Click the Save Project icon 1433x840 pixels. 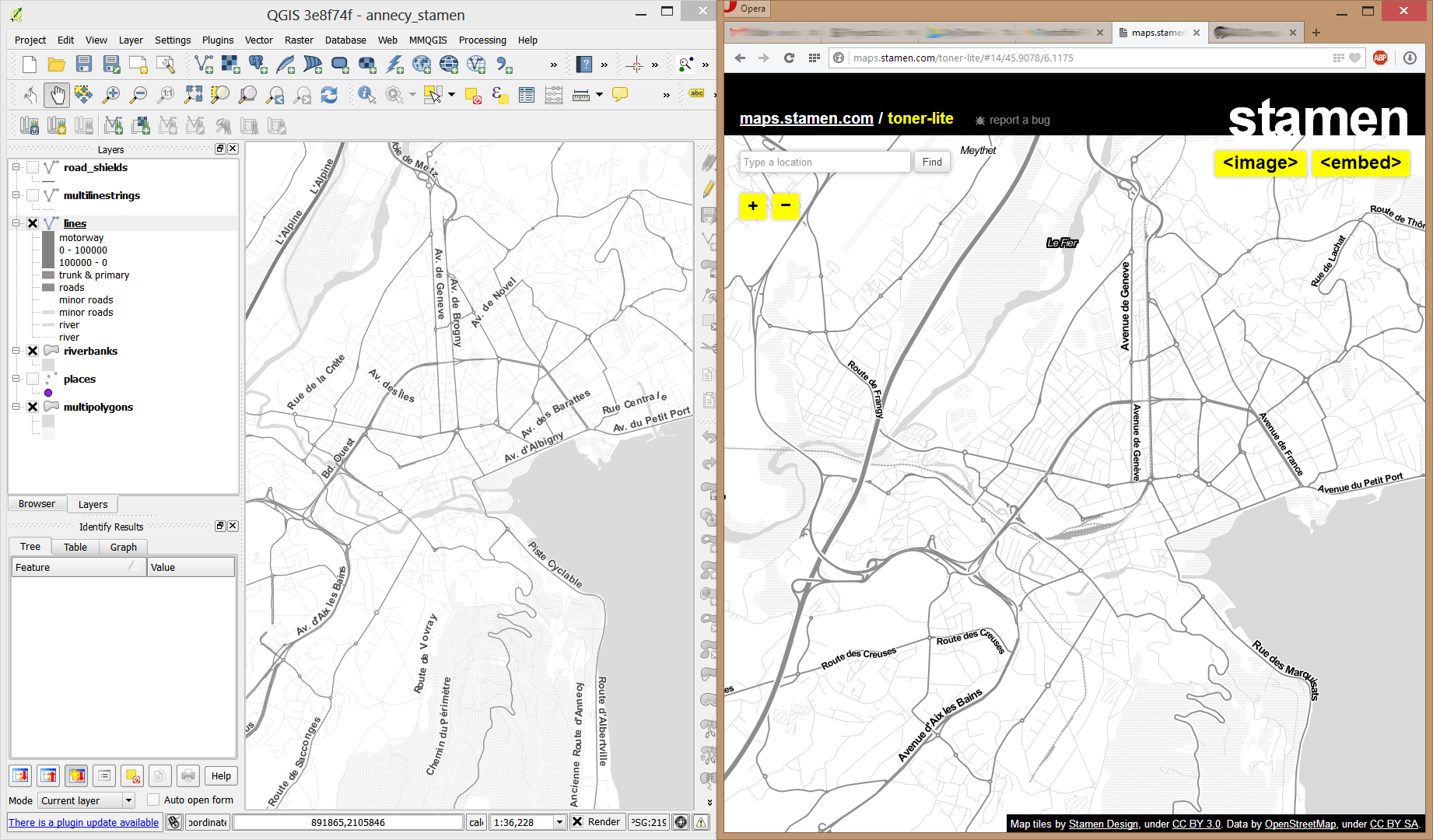pos(84,65)
